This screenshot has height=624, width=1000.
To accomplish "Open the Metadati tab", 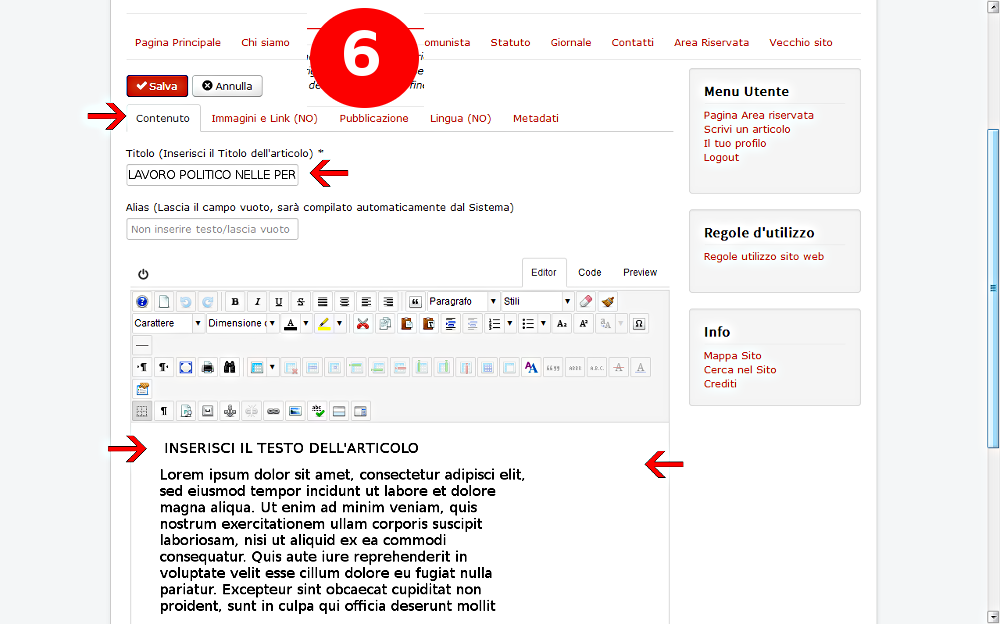I will pos(536,118).
